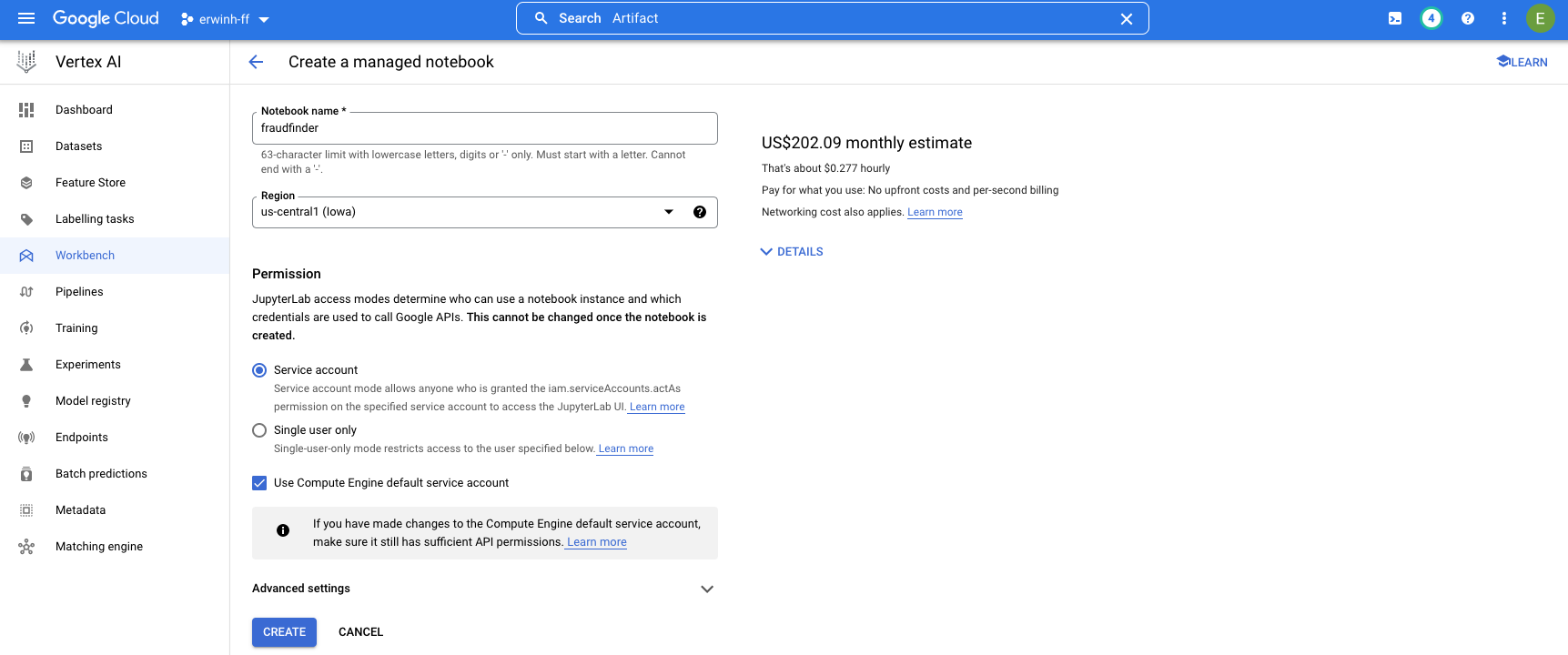Edit the Notebook name field
The image size is (1568, 655).
tap(484, 127)
